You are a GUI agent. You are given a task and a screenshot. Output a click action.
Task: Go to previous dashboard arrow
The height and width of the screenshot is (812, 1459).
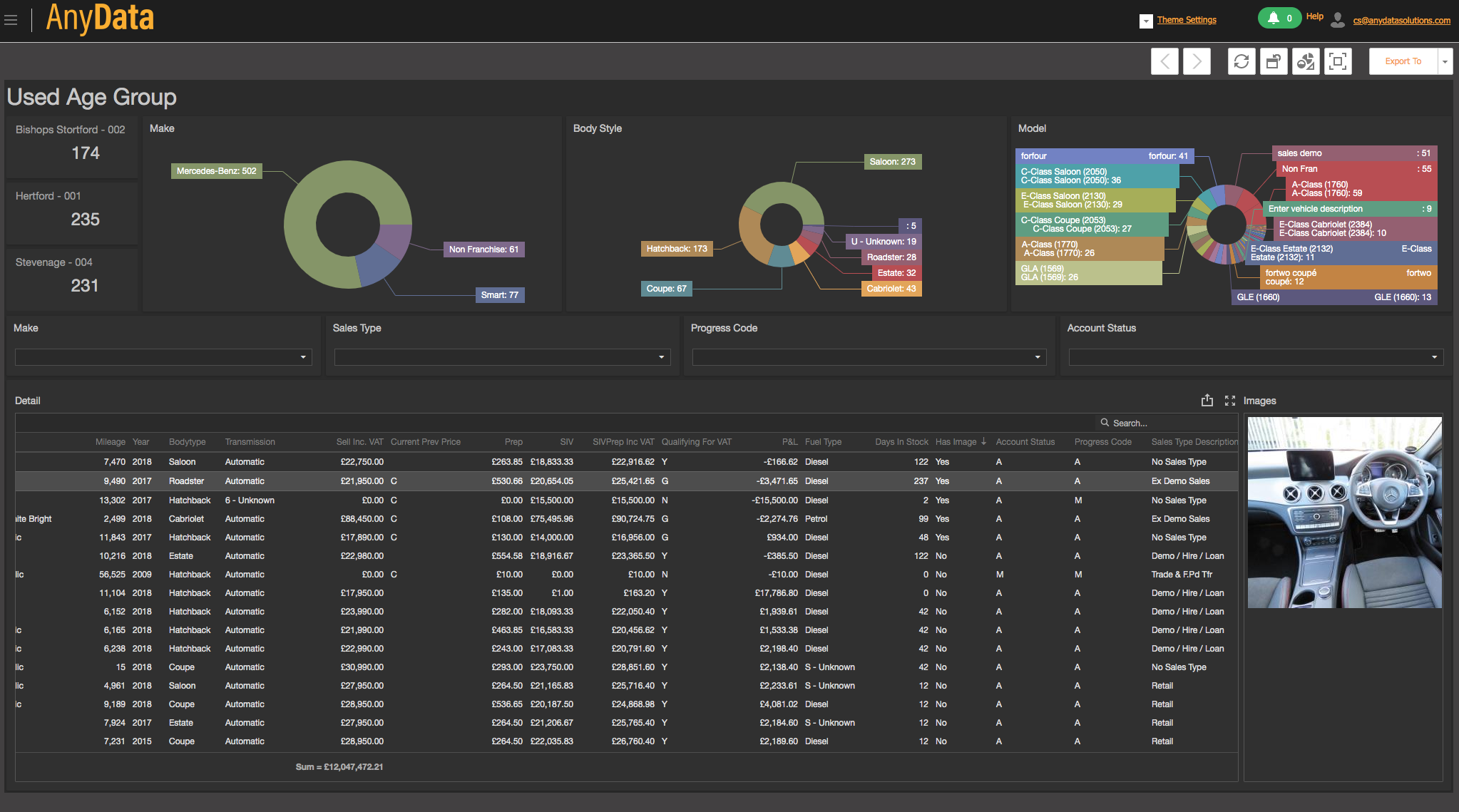click(1164, 61)
